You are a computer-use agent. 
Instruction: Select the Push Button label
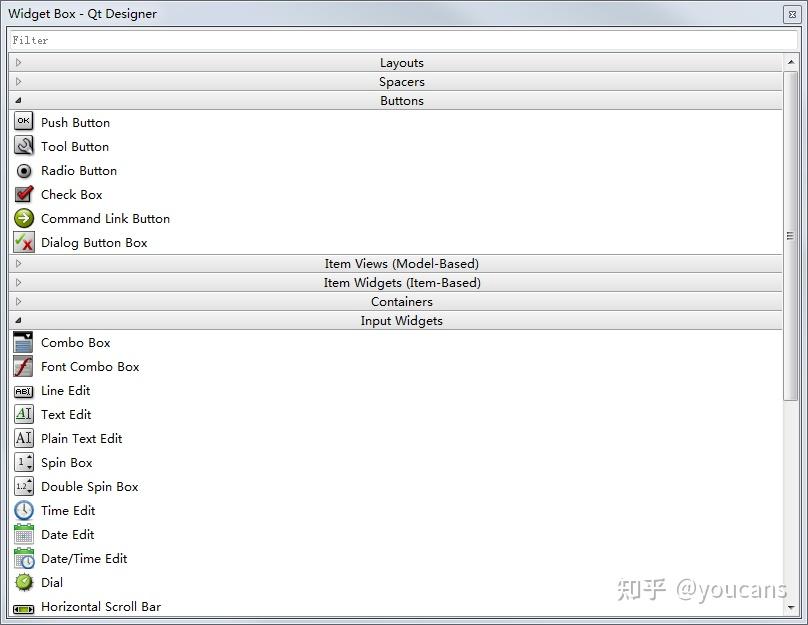(x=75, y=123)
